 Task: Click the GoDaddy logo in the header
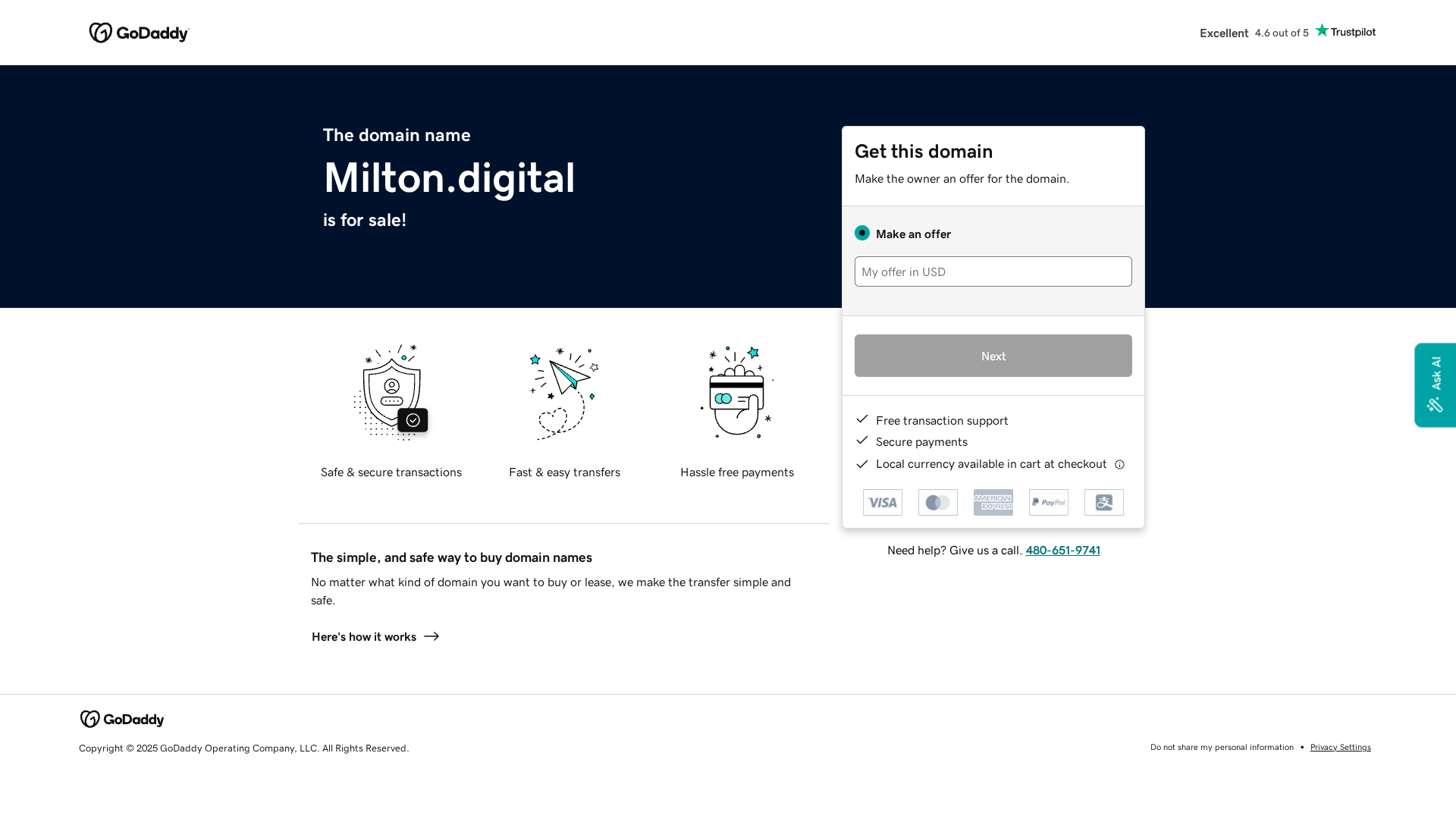(x=139, y=33)
